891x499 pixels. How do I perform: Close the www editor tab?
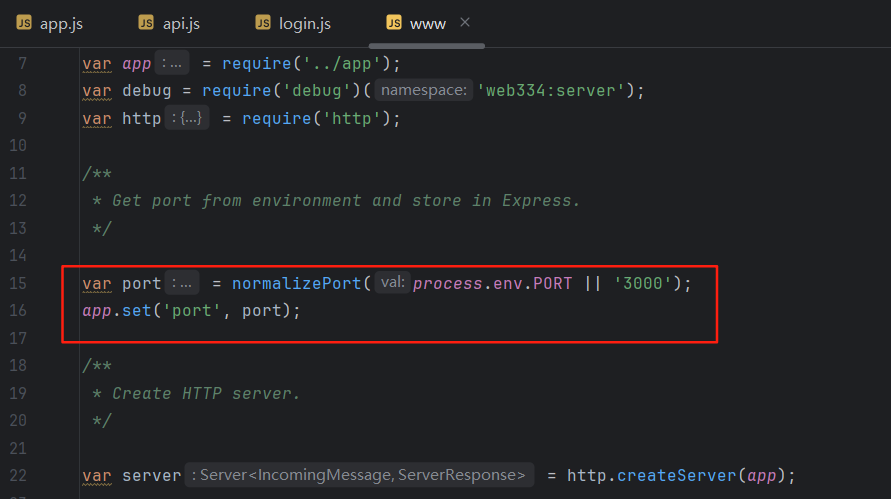pos(465,22)
